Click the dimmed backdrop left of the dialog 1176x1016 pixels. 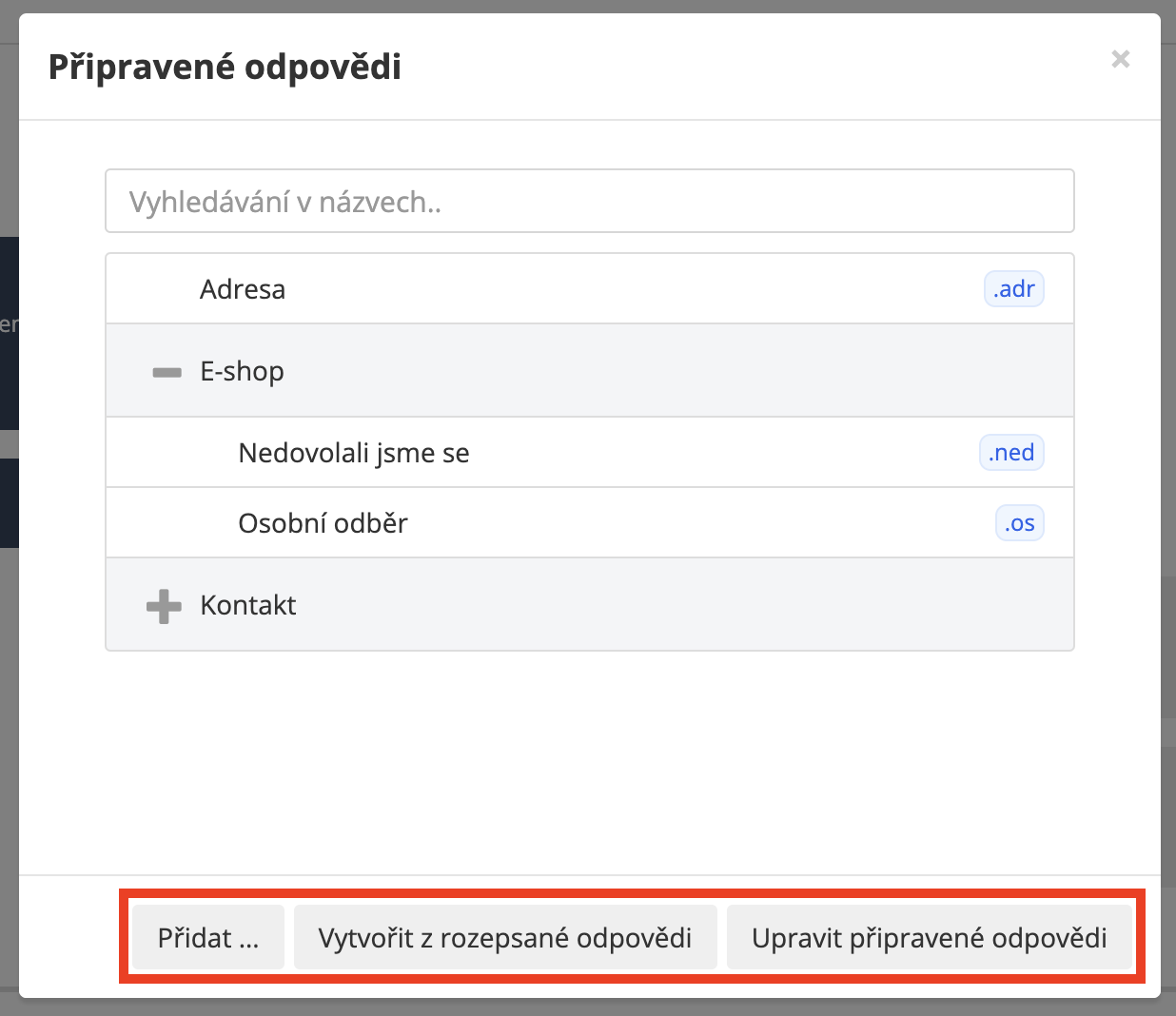[x=9, y=666]
